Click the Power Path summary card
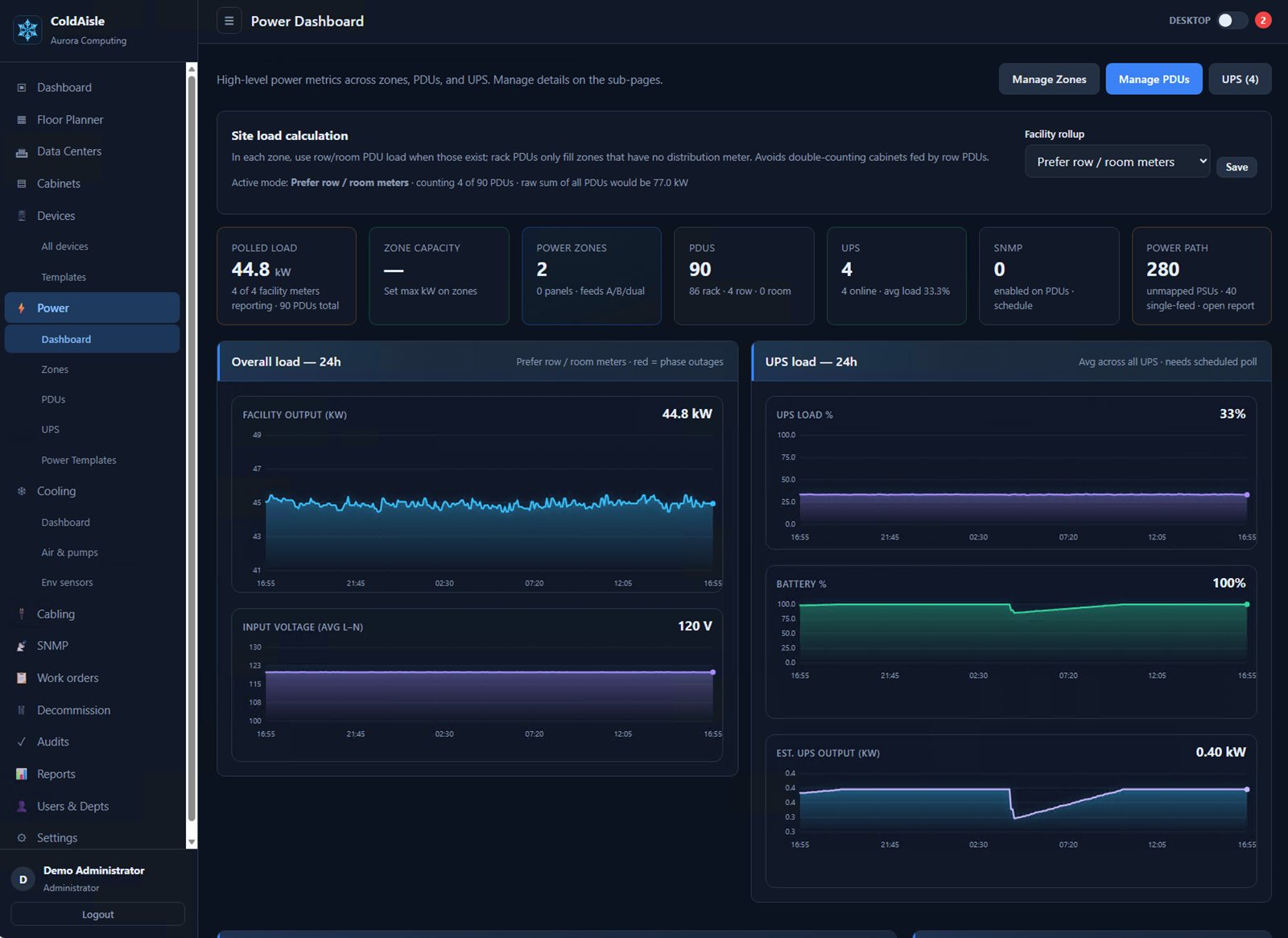The height and width of the screenshot is (938, 1288). tap(1201, 276)
